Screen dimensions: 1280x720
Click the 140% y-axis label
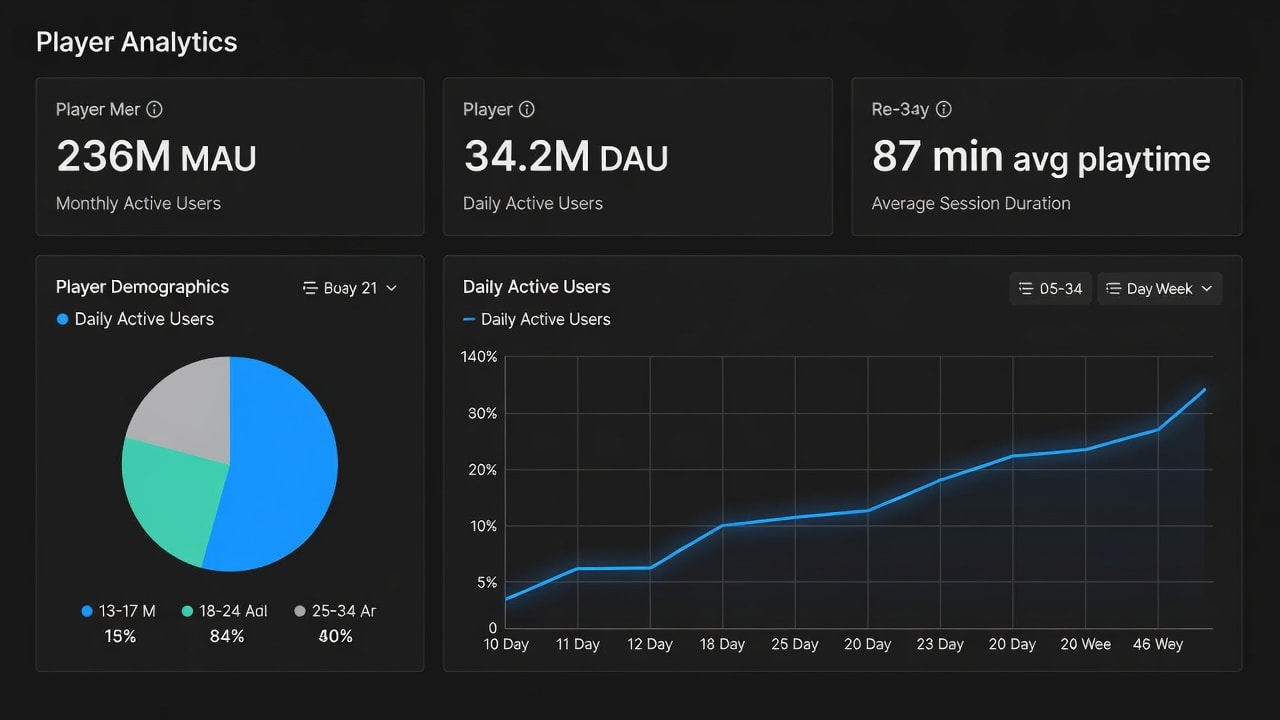coord(478,357)
